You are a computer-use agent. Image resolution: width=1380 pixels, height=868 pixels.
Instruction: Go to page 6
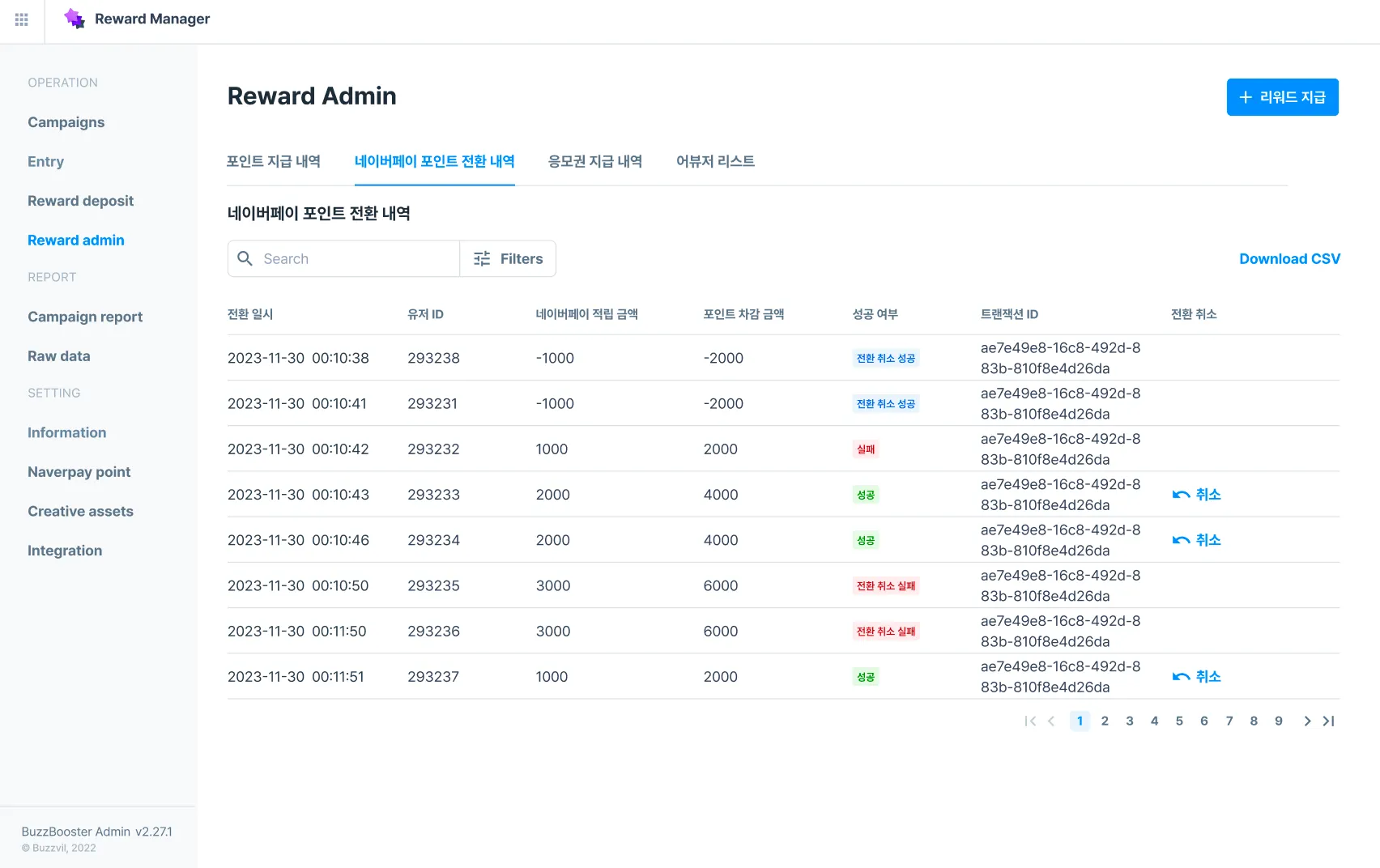[x=1204, y=721]
